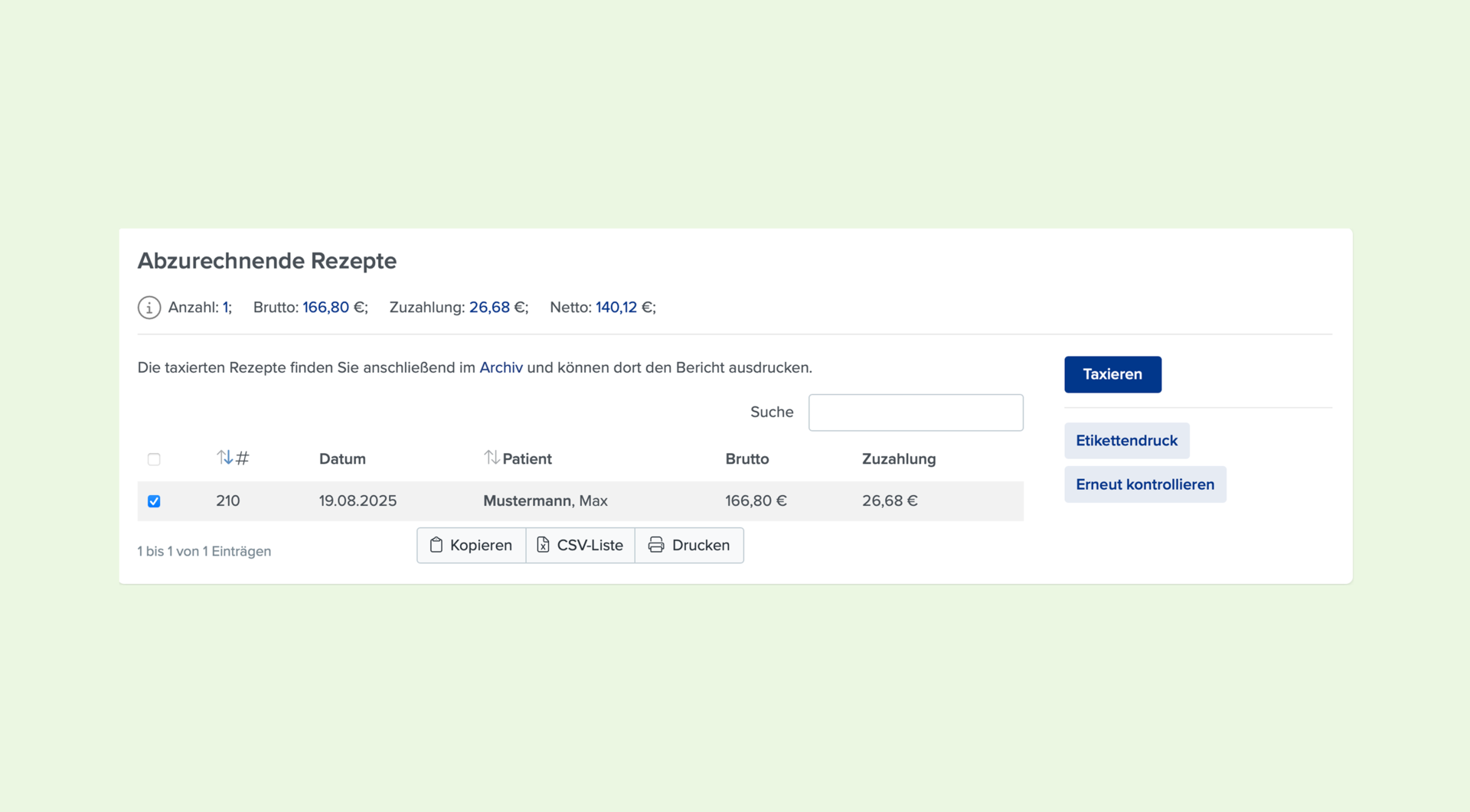
Task: Open the Archiv link
Action: coord(501,367)
